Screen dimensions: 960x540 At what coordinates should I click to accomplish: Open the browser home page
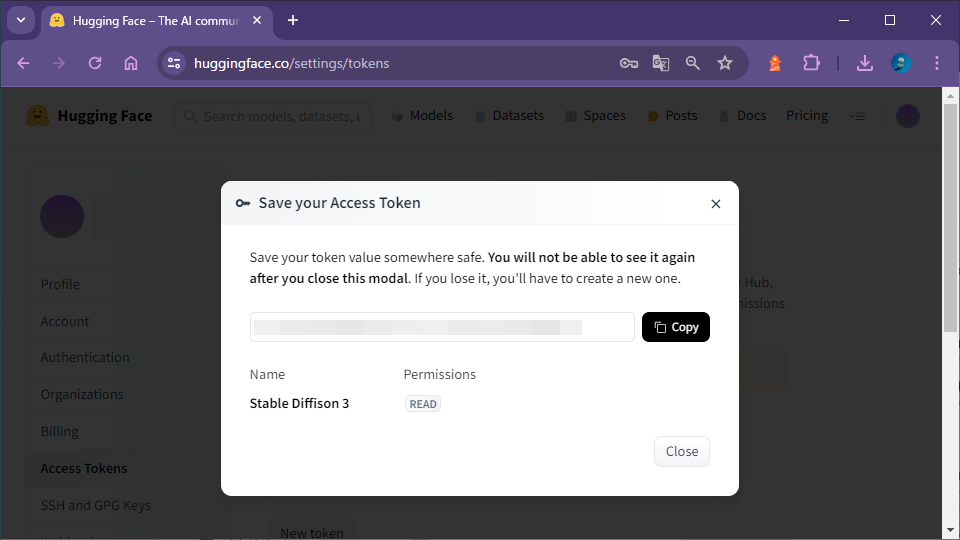[x=131, y=63]
